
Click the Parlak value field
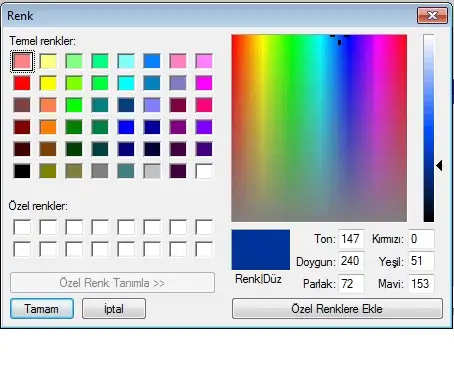(351, 284)
